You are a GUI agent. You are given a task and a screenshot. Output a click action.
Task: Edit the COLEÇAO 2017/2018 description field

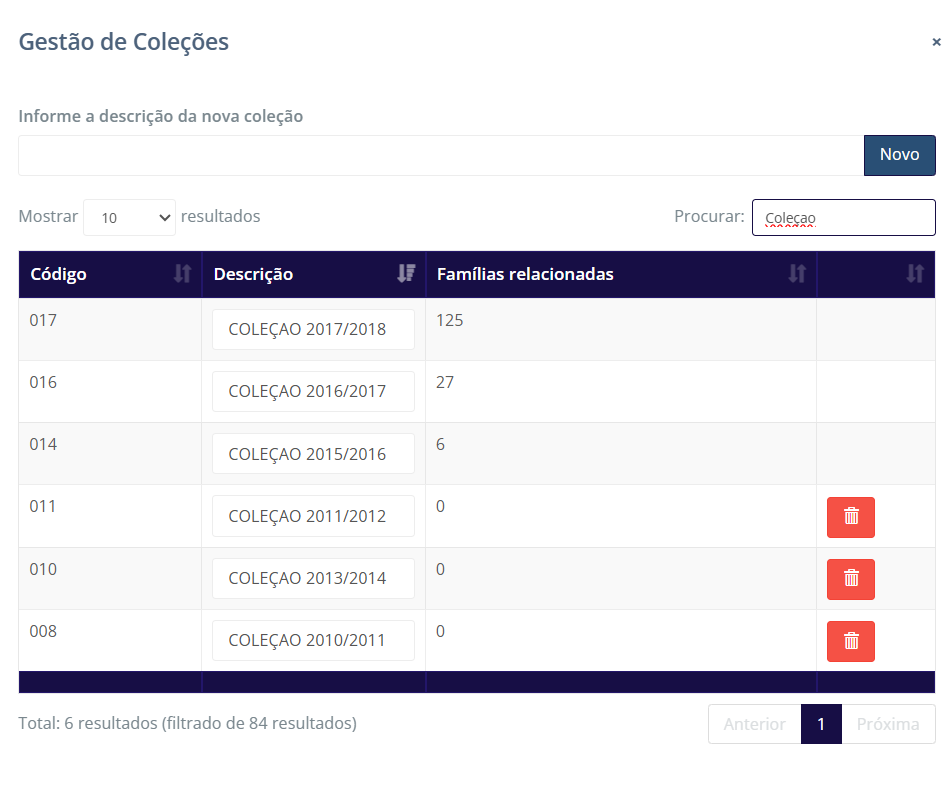click(313, 329)
